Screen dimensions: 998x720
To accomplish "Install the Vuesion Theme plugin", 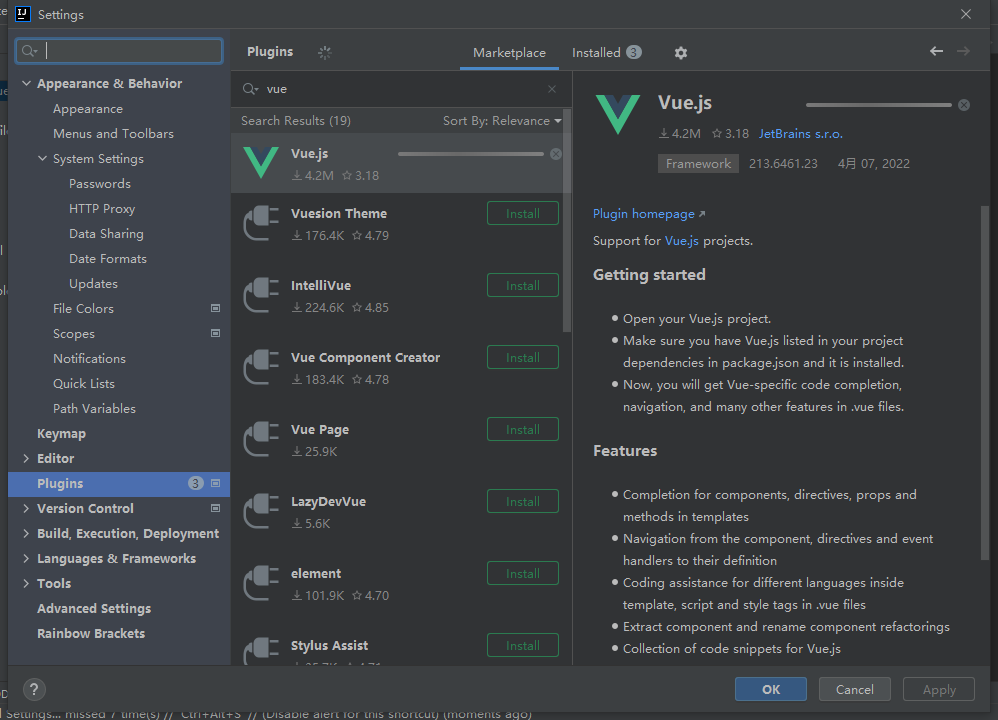I will click(523, 213).
